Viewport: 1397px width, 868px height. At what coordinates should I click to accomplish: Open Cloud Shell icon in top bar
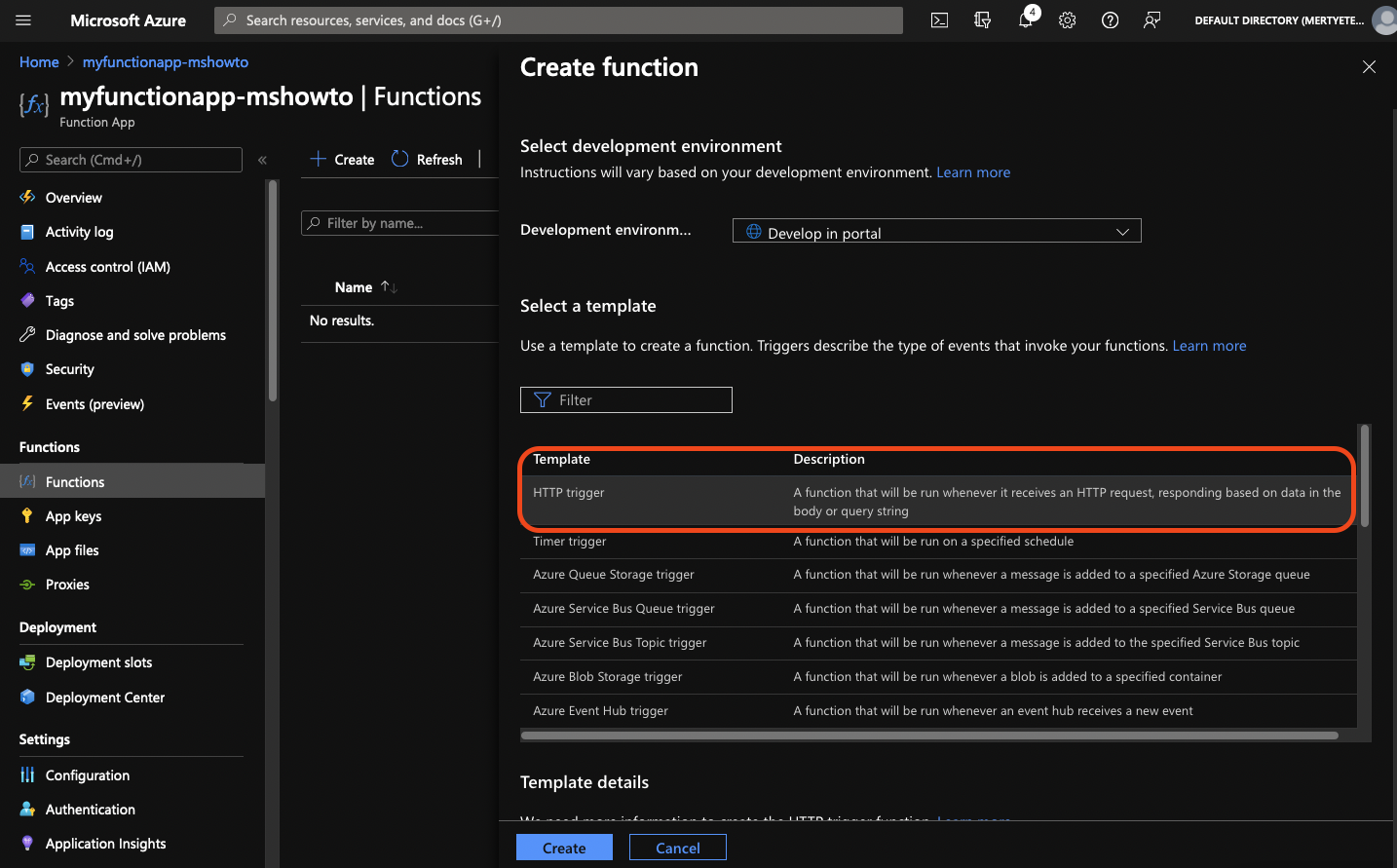pyautogui.click(x=939, y=20)
